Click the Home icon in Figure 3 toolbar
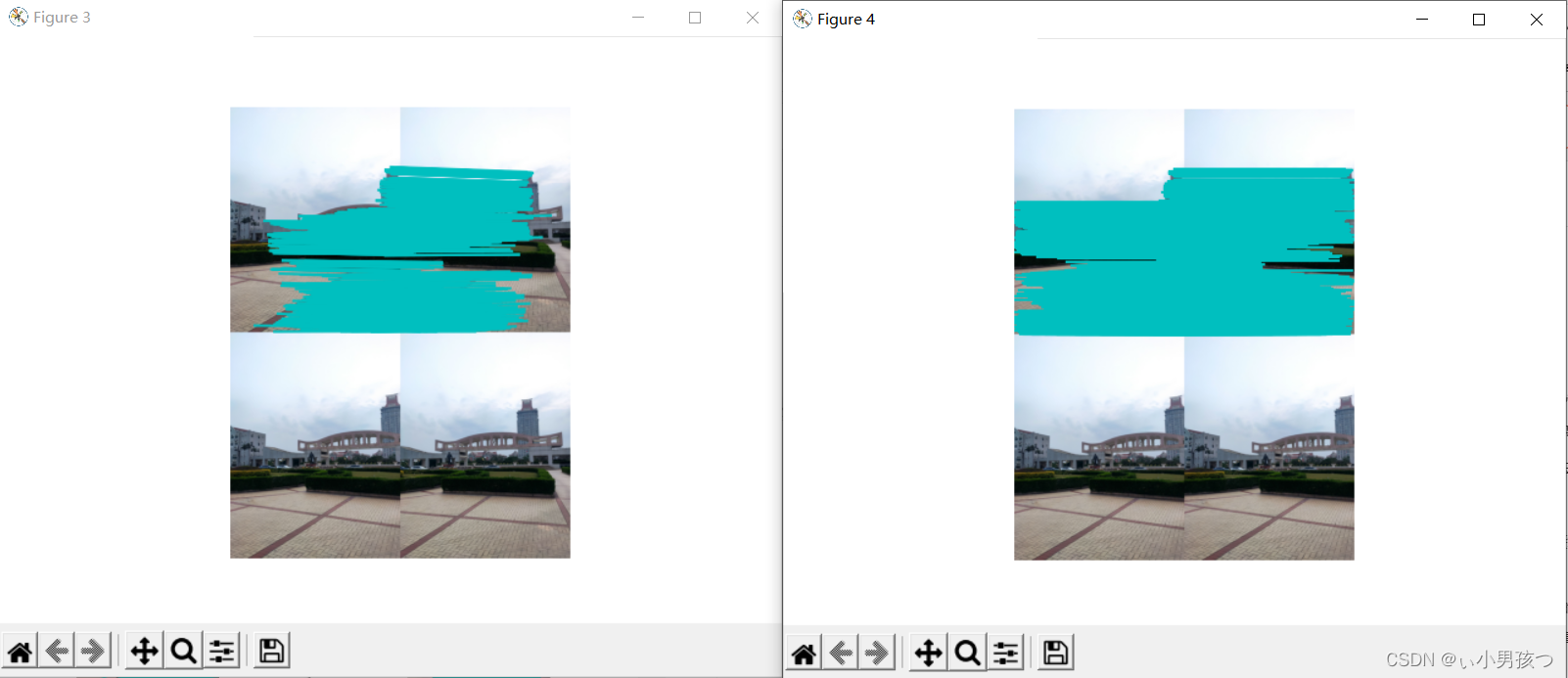This screenshot has width=1568, height=678. pyautogui.click(x=21, y=651)
